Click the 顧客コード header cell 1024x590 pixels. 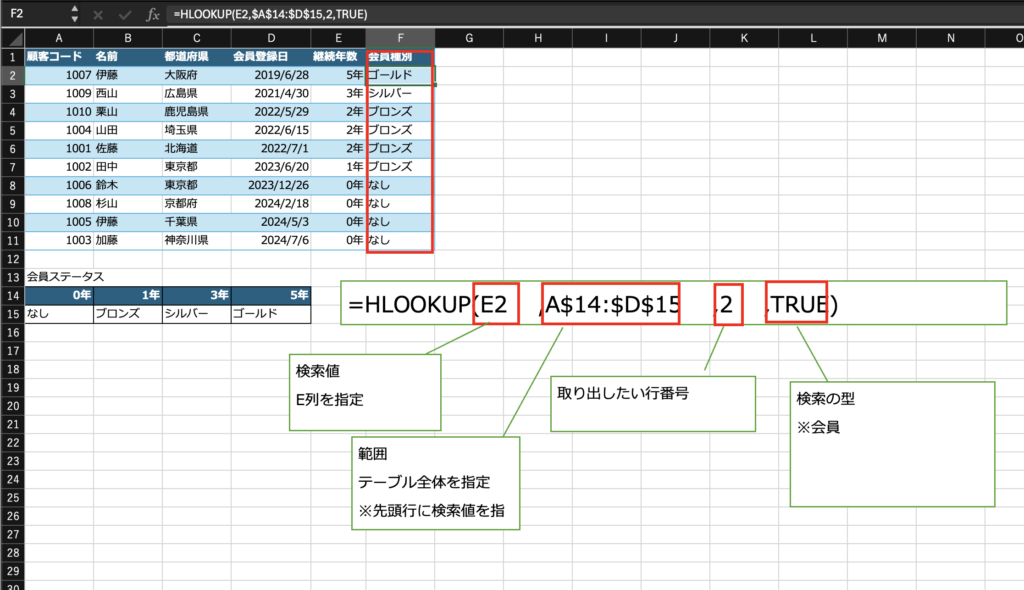point(59,56)
